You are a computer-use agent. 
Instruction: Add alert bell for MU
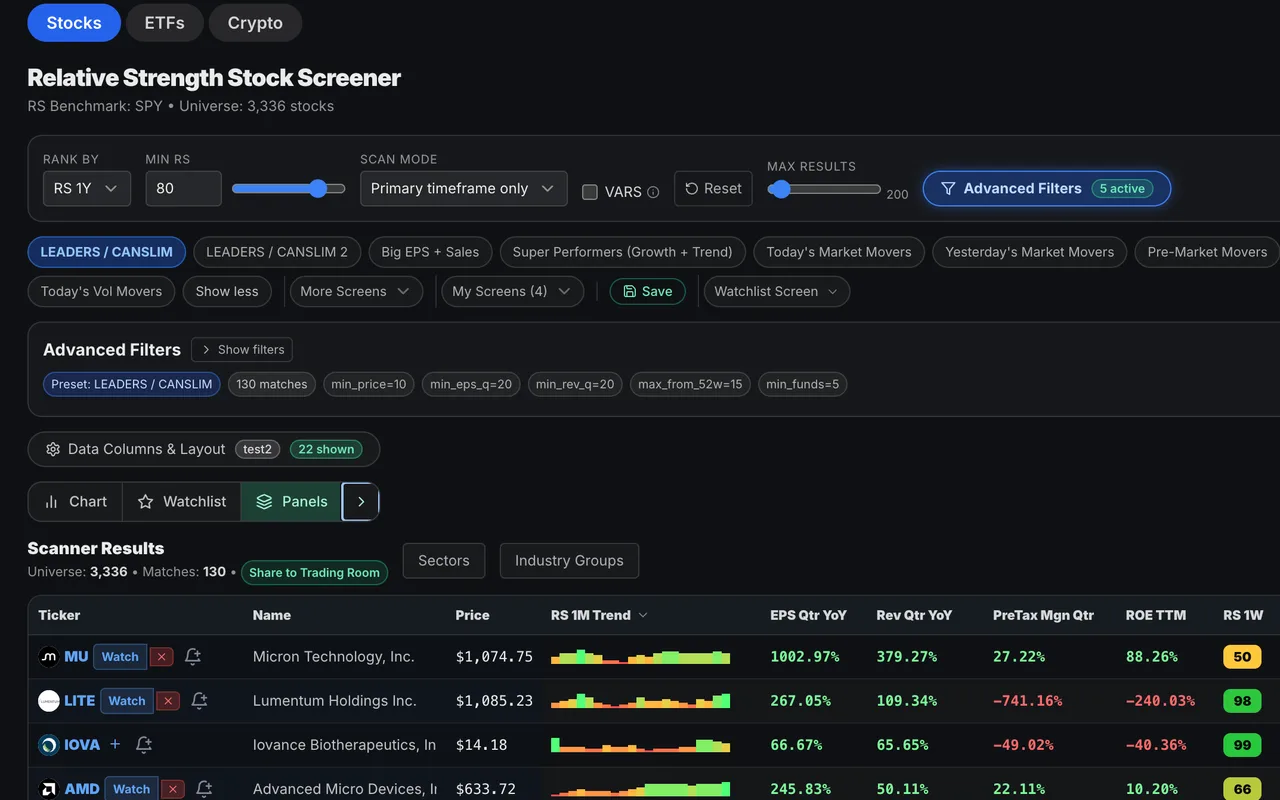tap(193, 657)
